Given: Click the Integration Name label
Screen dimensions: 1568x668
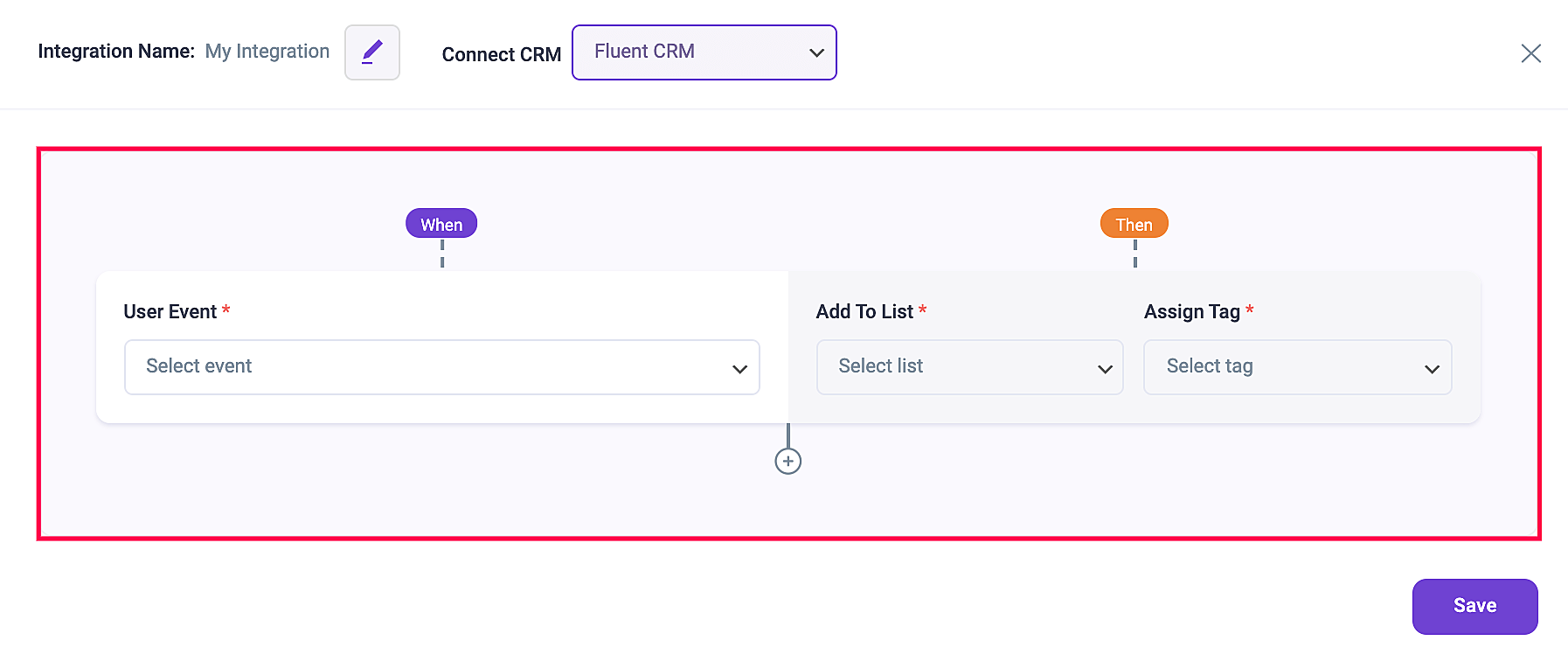Looking at the screenshot, I should click(x=116, y=52).
